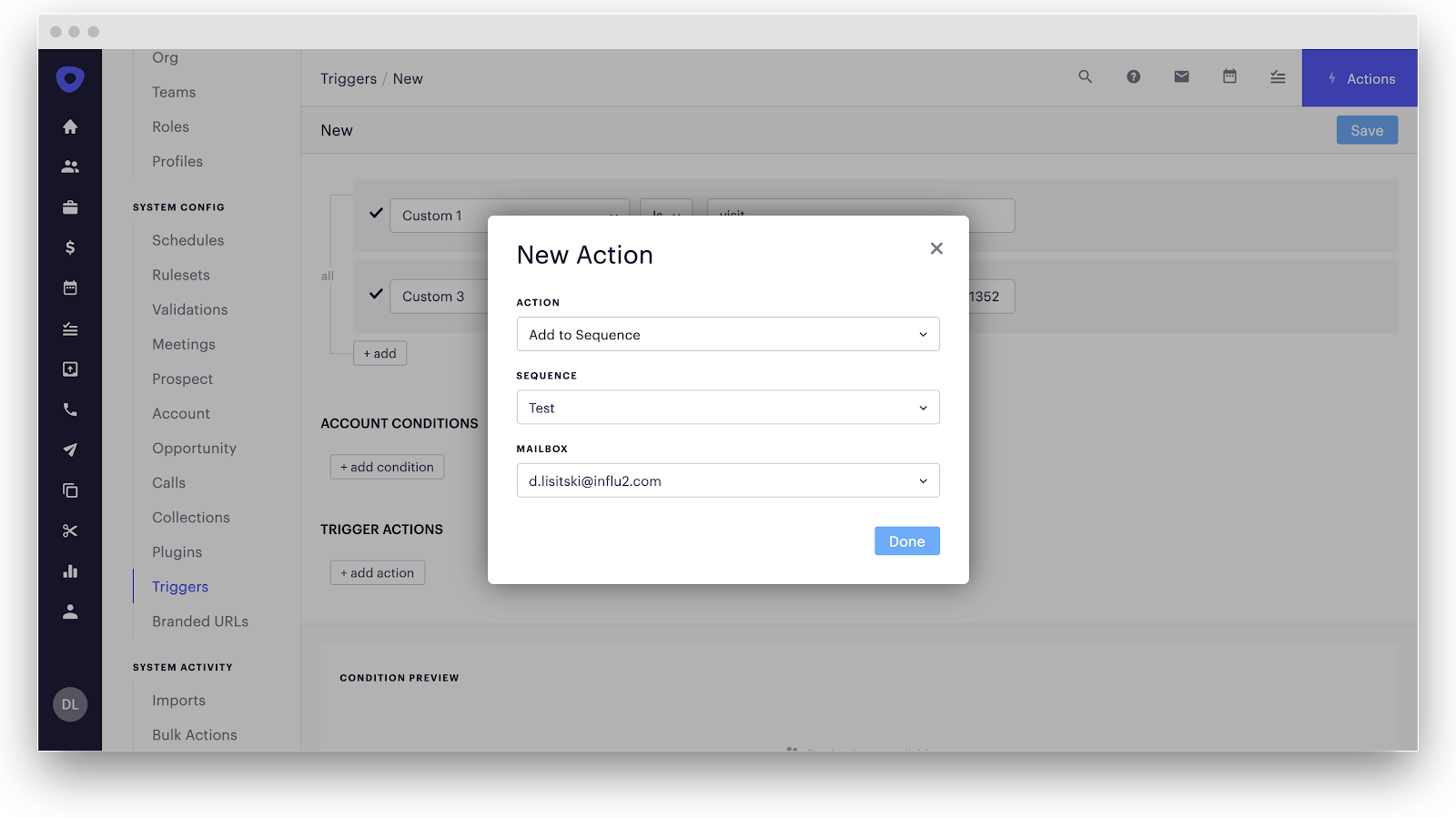The width and height of the screenshot is (1456, 818).
Task: Open the snippets scissors icon
Action: point(70,530)
